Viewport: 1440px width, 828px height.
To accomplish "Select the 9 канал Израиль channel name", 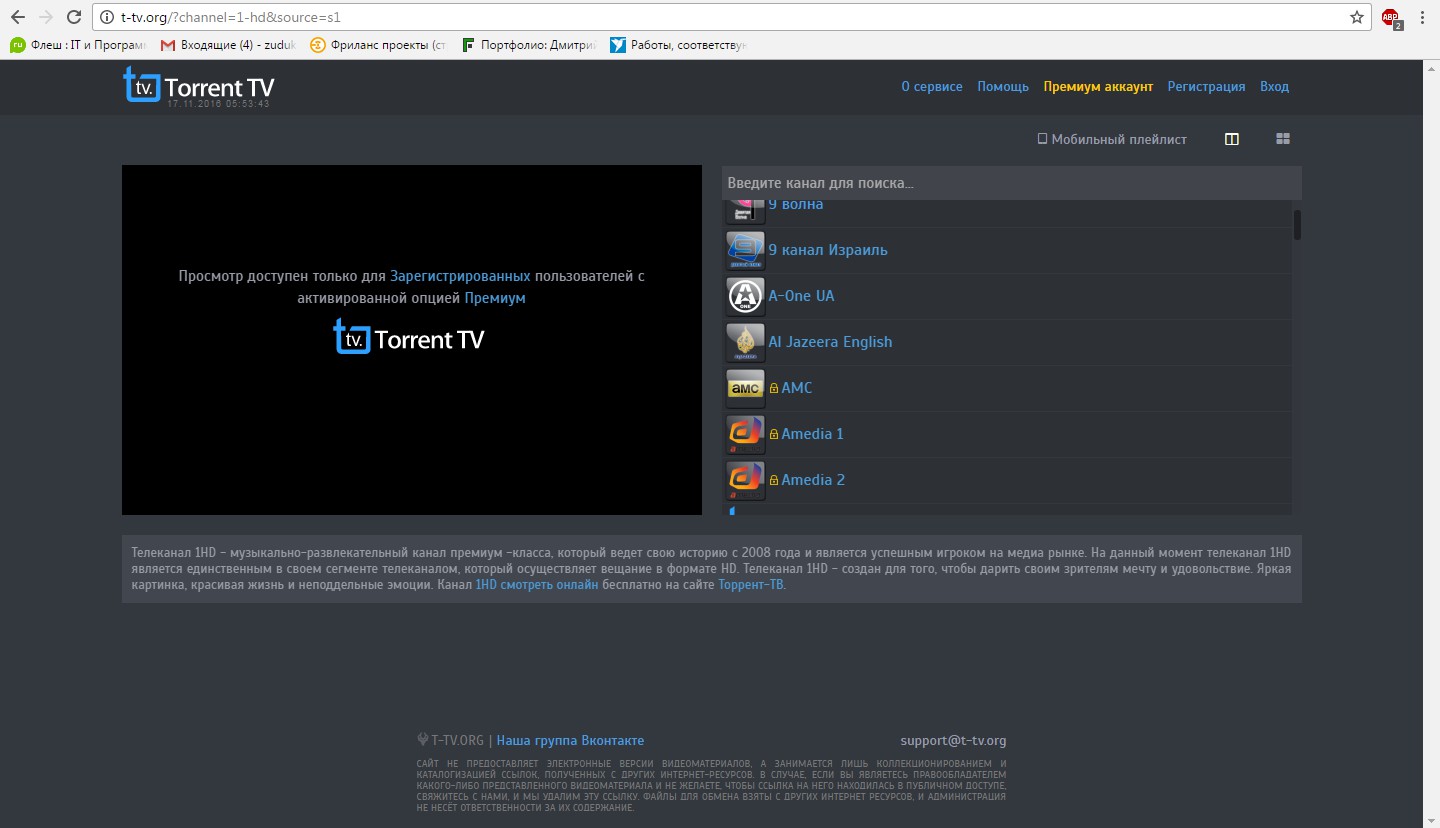I will click(828, 250).
